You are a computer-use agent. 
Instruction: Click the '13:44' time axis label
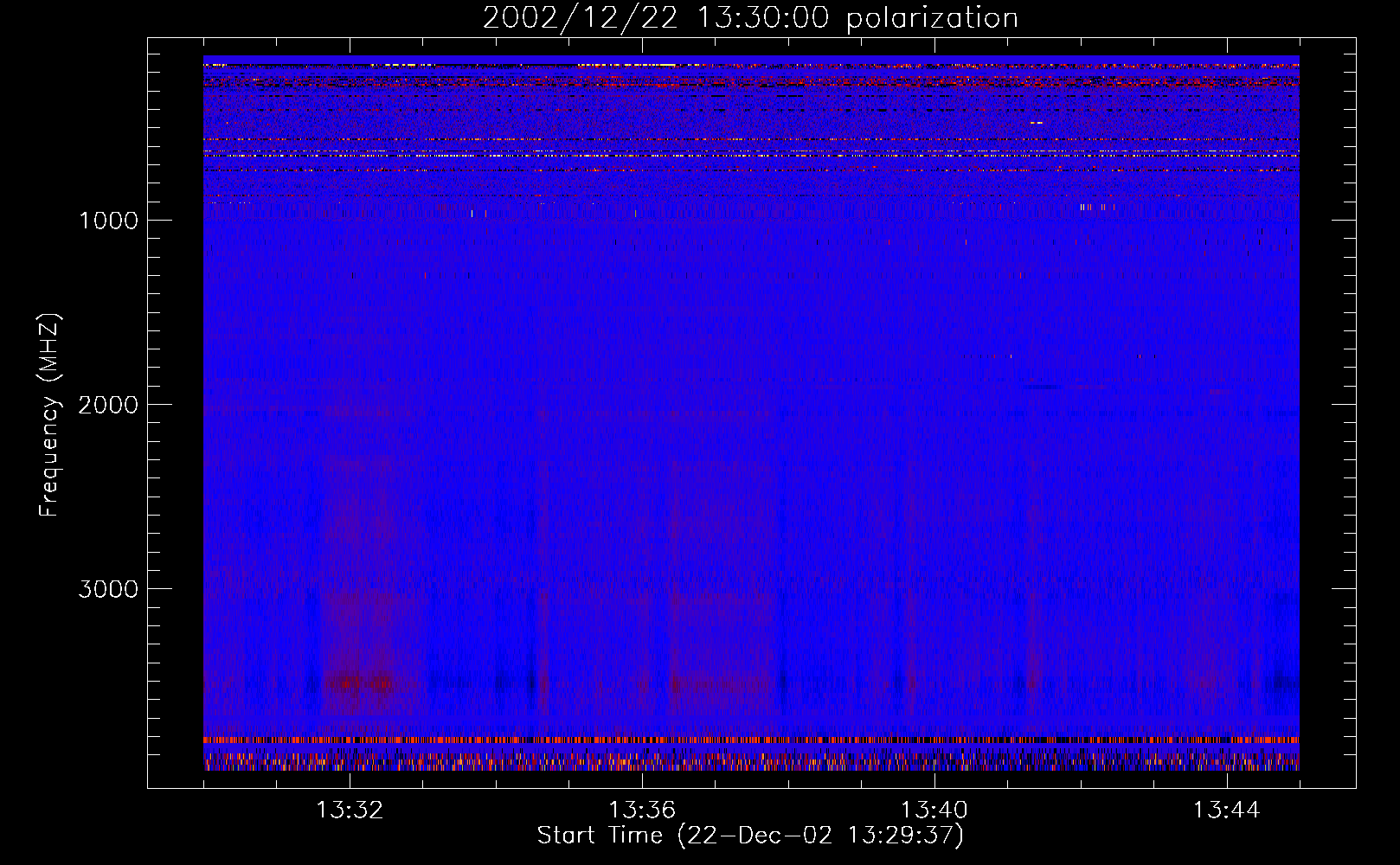click(x=1227, y=811)
